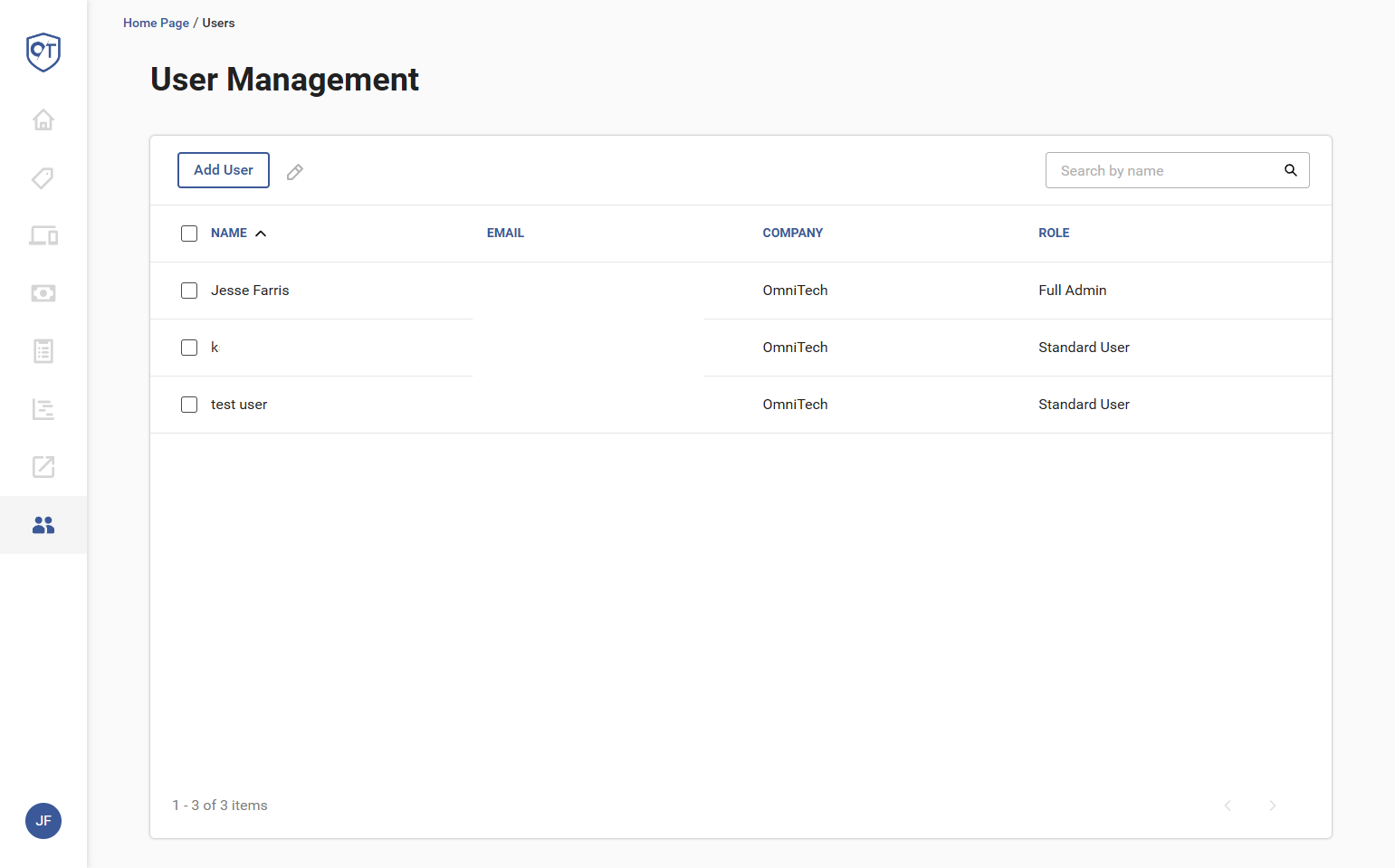The height and width of the screenshot is (868, 1395).
Task: Click the Full Admin role cell
Action: coord(1073,291)
